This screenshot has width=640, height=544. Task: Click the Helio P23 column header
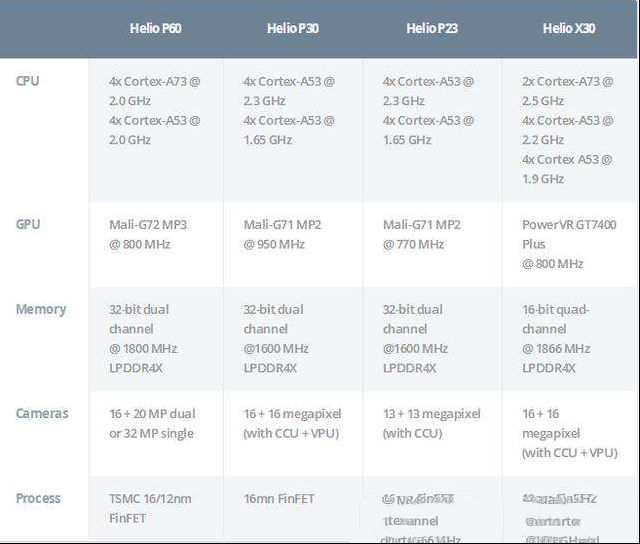[432, 28]
